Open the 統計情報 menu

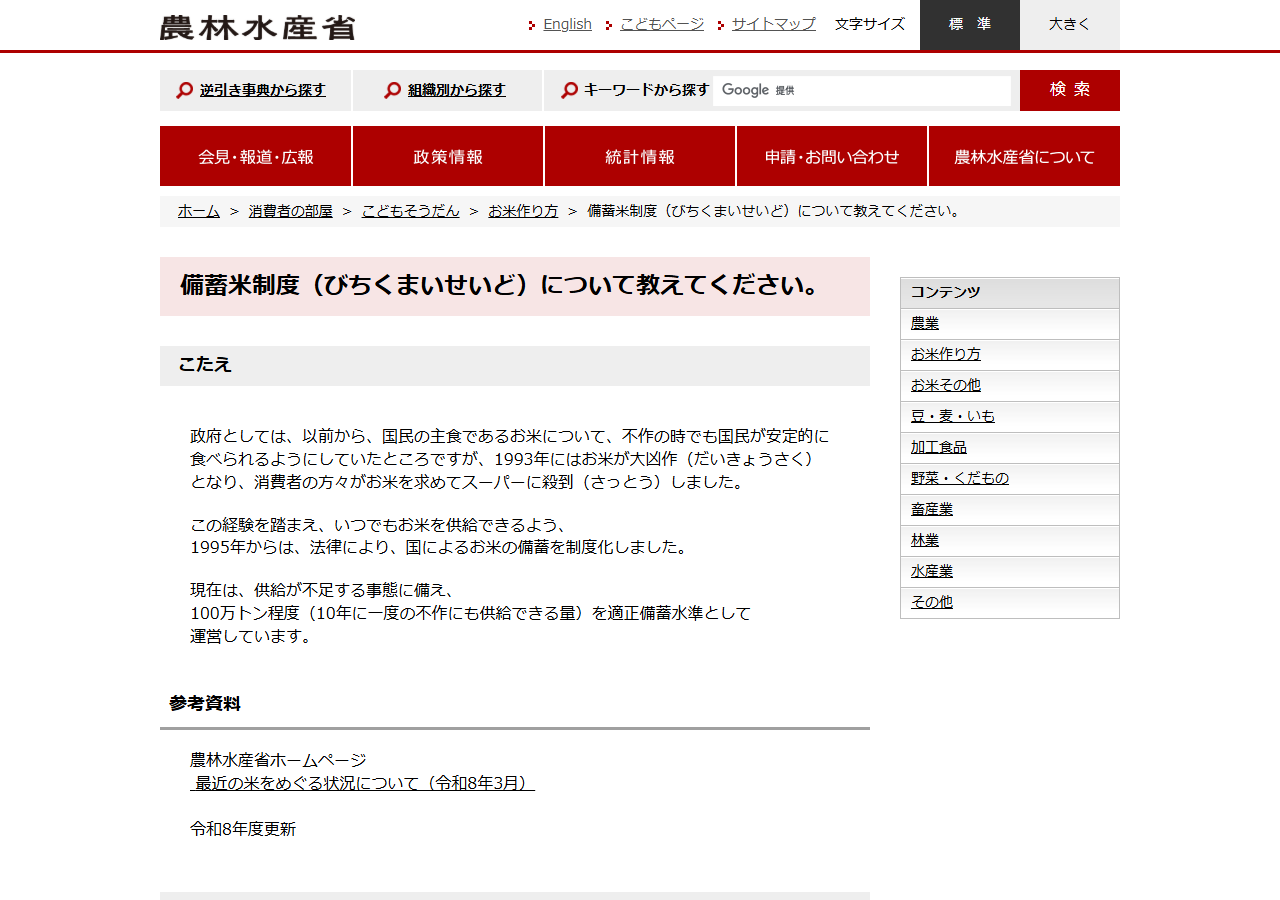point(640,156)
